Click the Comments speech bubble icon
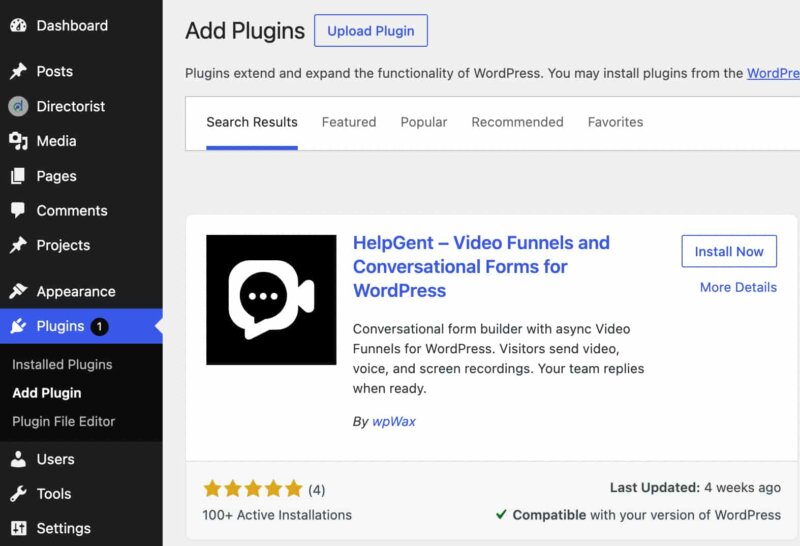 [18, 210]
